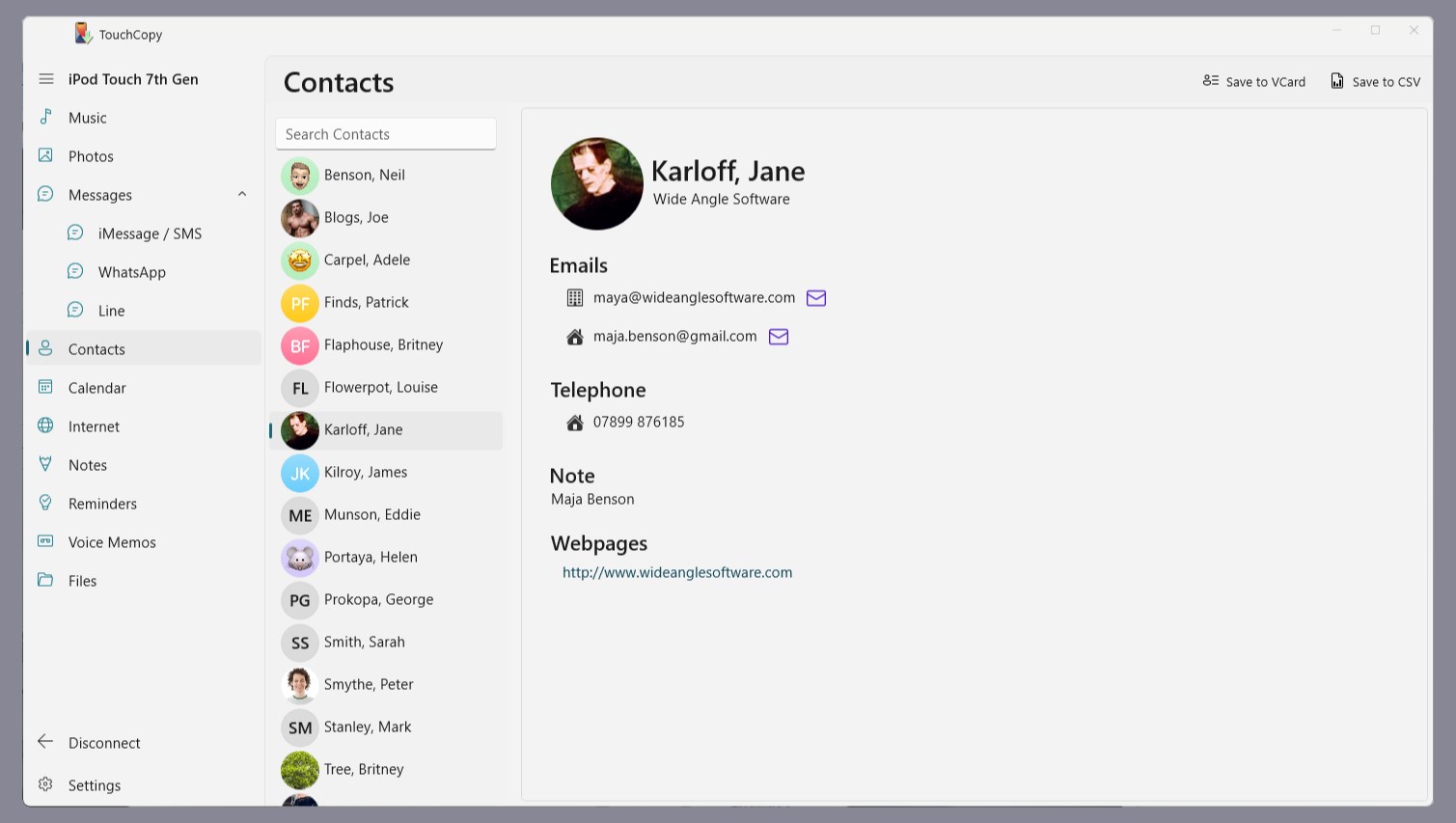Click the Search Contacts field

pyautogui.click(x=386, y=134)
